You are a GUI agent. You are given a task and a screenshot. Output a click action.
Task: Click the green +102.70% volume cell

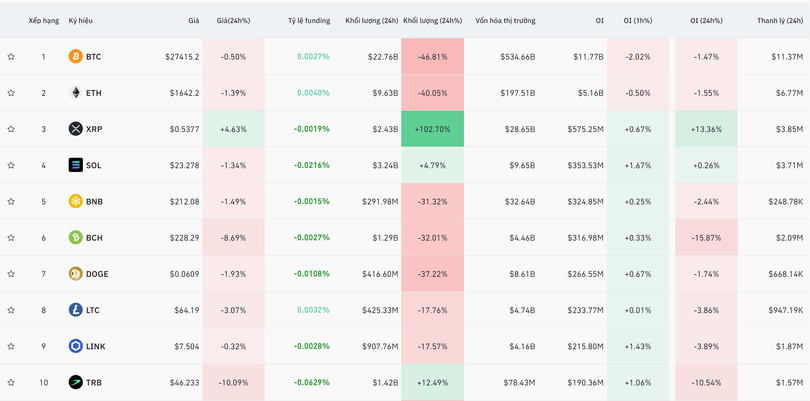click(432, 129)
